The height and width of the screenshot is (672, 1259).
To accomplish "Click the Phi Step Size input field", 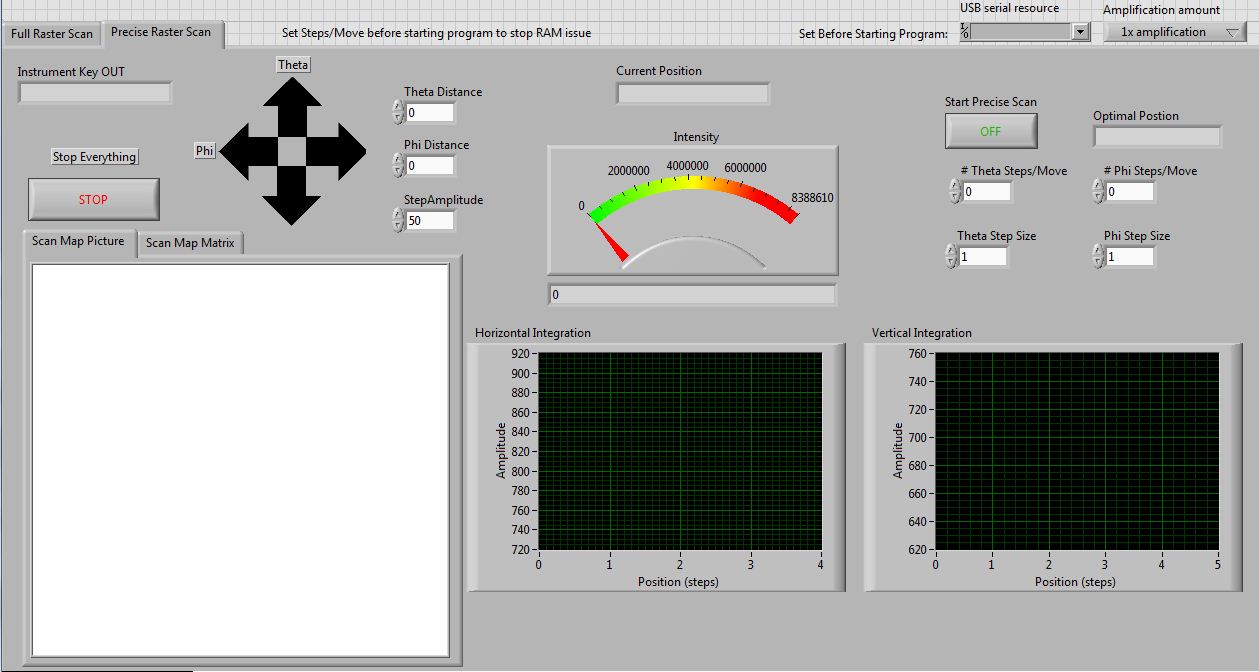I will pos(1130,257).
